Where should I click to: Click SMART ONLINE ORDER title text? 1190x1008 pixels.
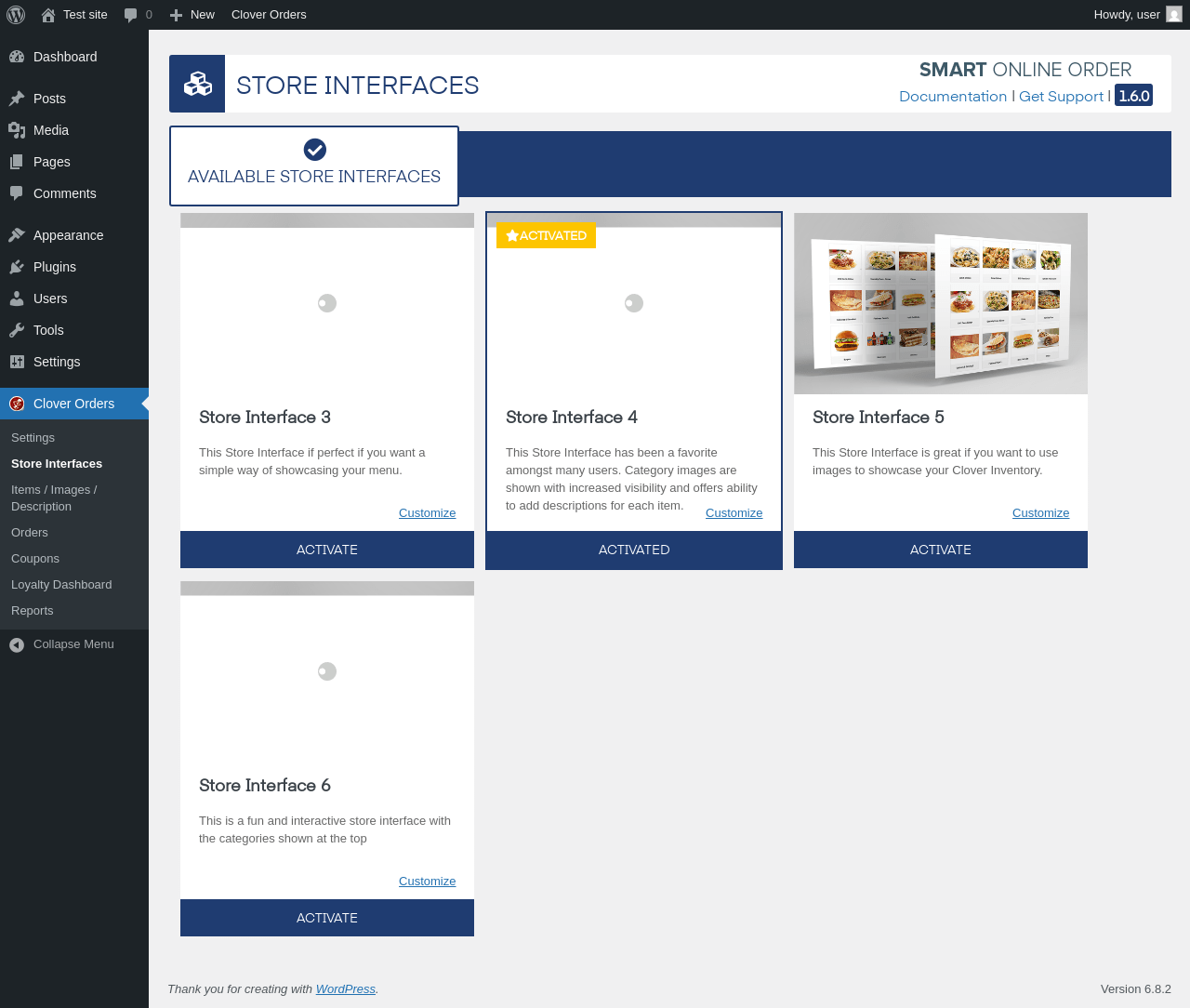click(1025, 70)
